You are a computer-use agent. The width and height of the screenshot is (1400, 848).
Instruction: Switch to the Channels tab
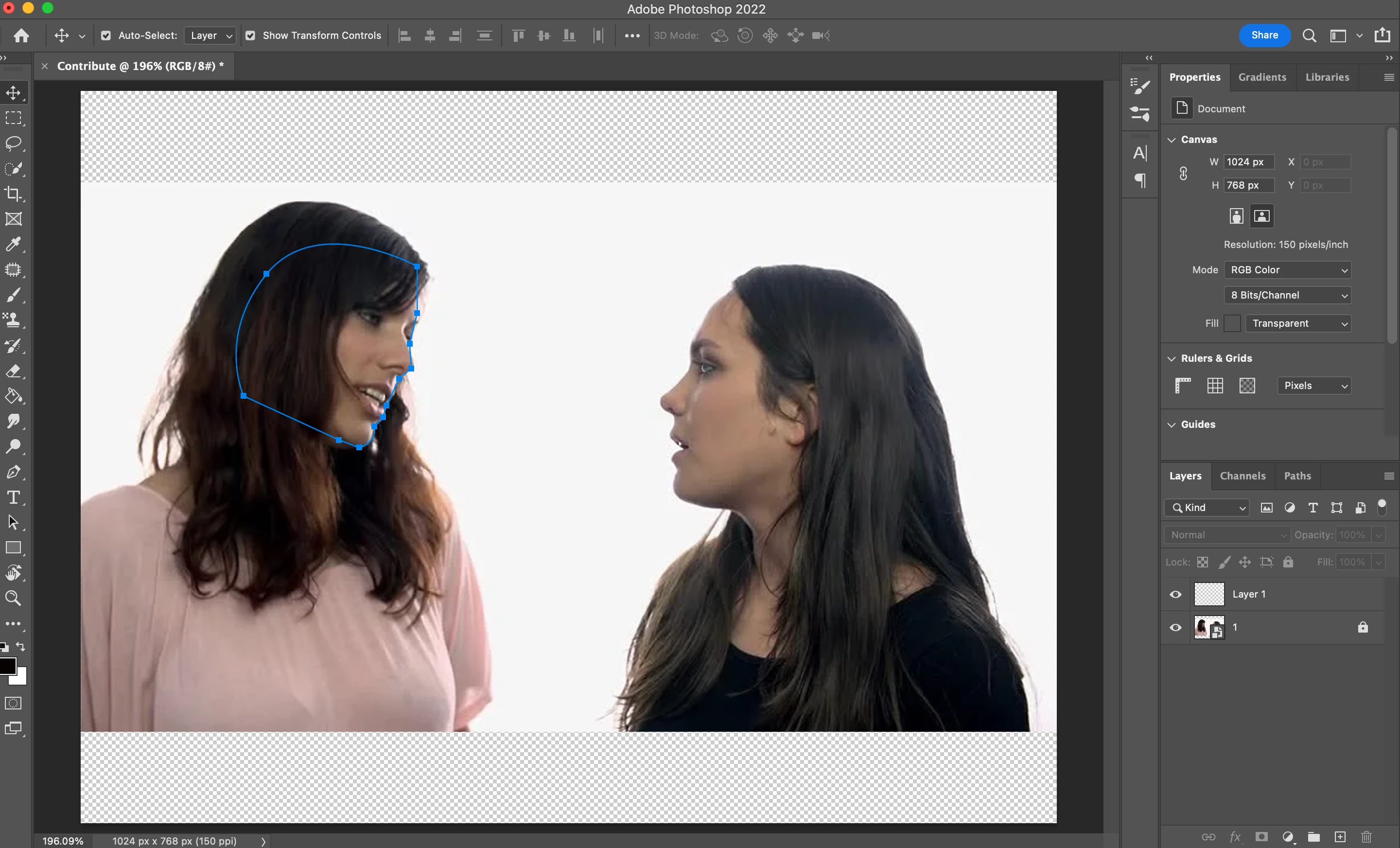pyautogui.click(x=1242, y=476)
